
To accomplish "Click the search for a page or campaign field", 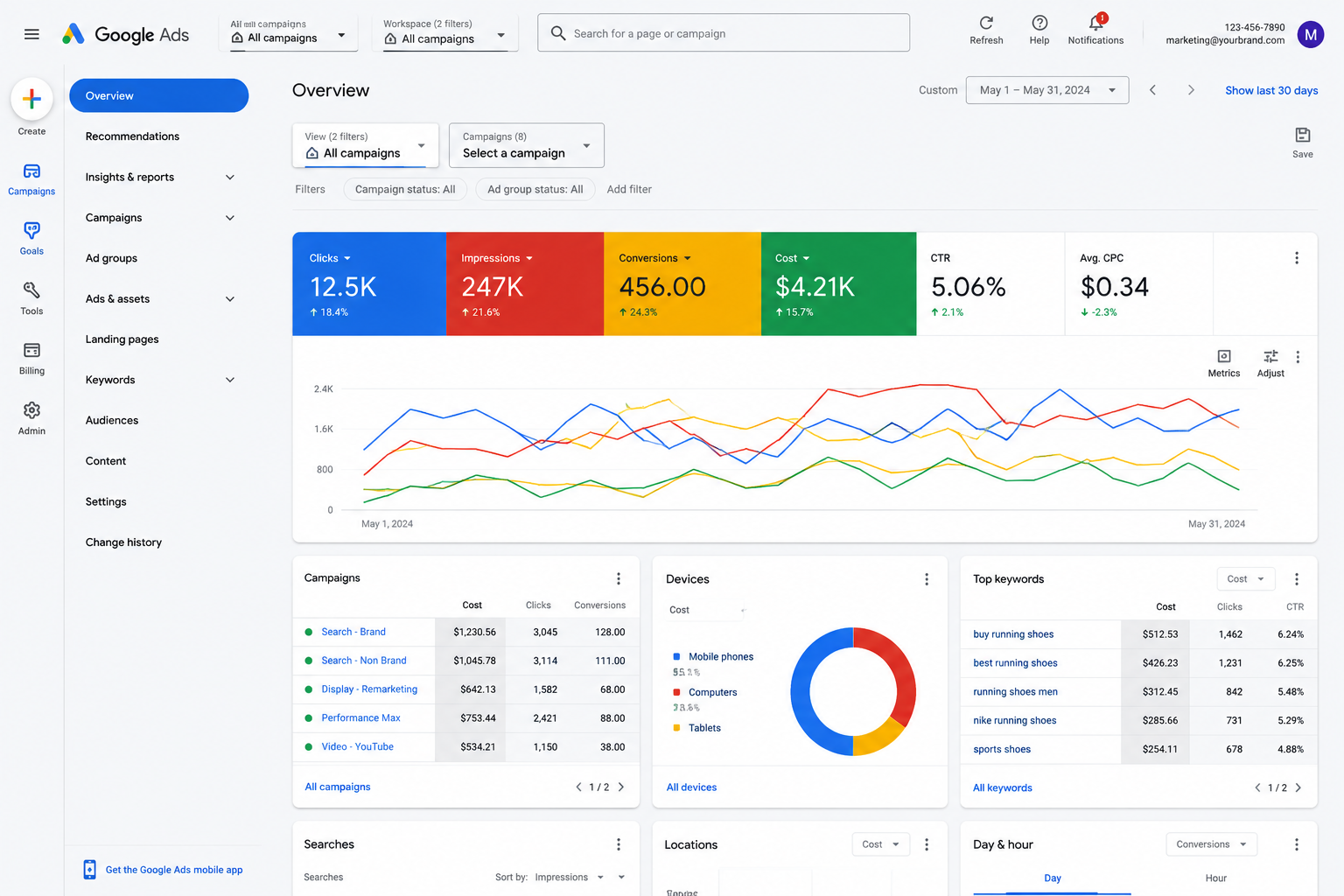I will click(x=724, y=33).
